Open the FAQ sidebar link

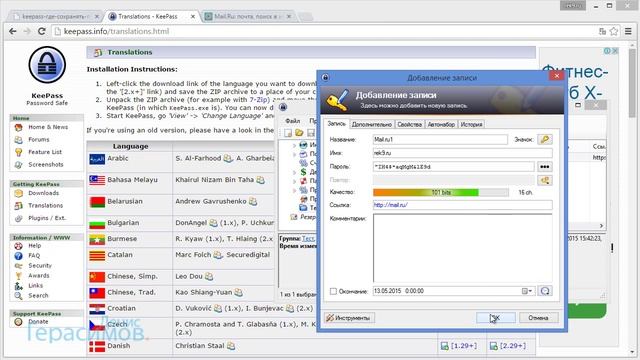pyautogui.click(x=34, y=256)
